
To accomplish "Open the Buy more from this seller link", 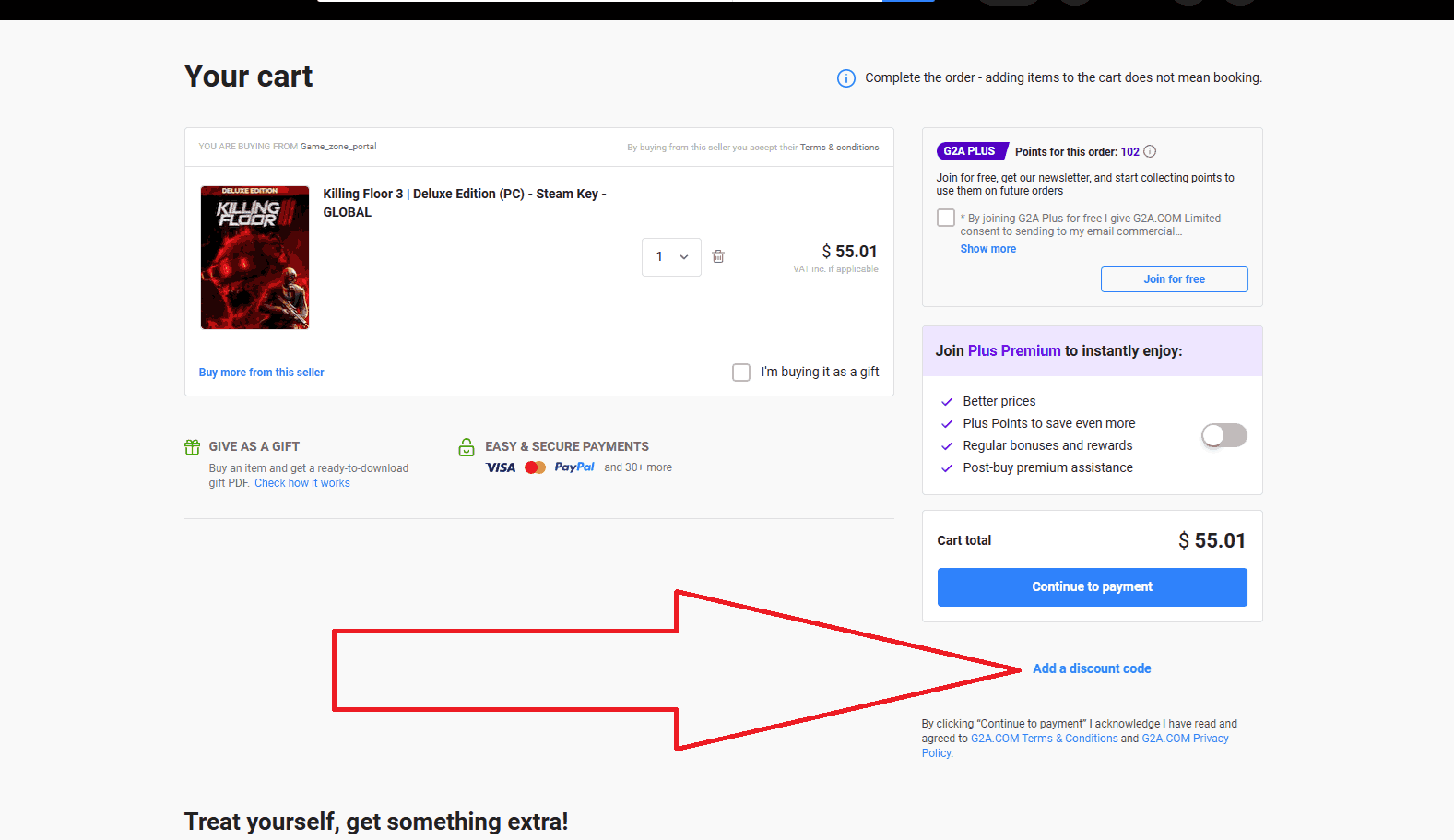I will [x=262, y=373].
